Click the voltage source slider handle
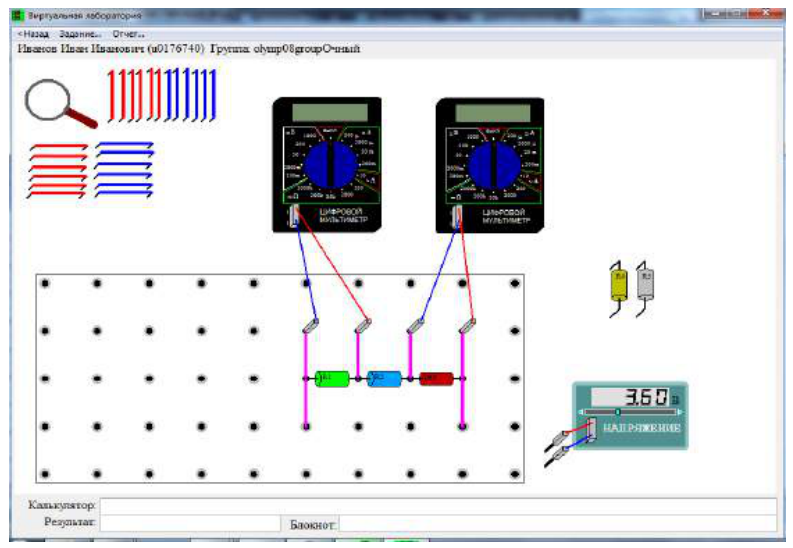The width and height of the screenshot is (793, 548). (618, 412)
